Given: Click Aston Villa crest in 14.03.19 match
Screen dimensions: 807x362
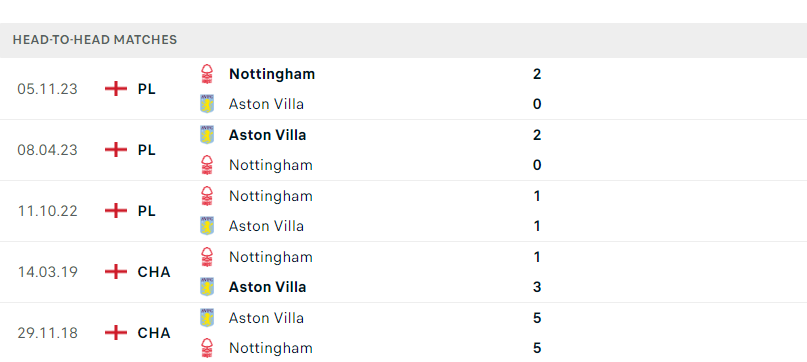Looking at the screenshot, I should 207,287.
